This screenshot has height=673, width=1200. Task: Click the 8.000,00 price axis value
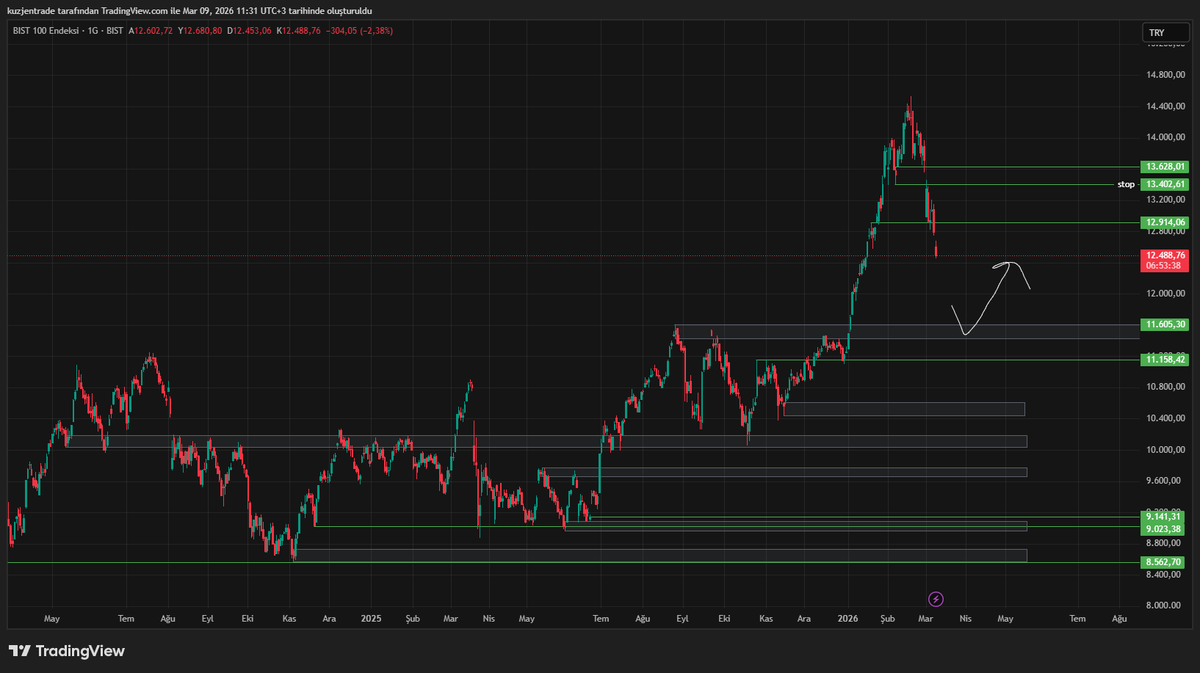click(x=1166, y=605)
